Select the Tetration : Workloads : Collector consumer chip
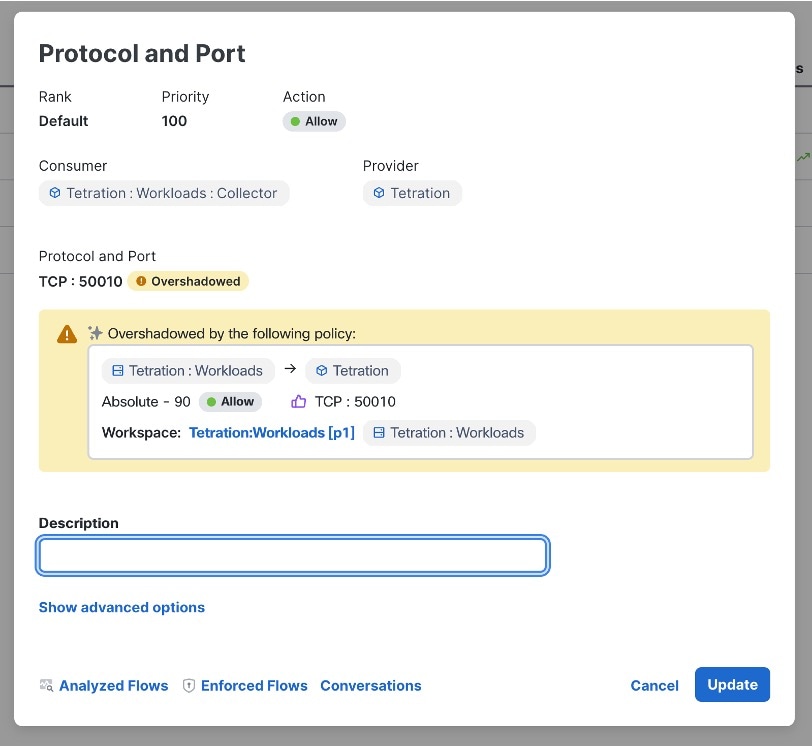Viewport: 812px width, 746px height. point(163,193)
